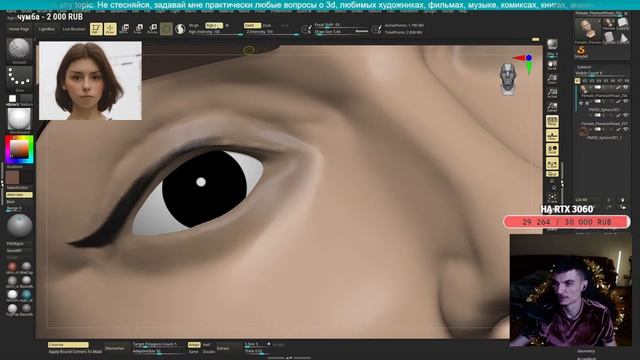This screenshot has height=360, width=640.
Task: Open the MatShaded material picker
Action: coord(19,119)
